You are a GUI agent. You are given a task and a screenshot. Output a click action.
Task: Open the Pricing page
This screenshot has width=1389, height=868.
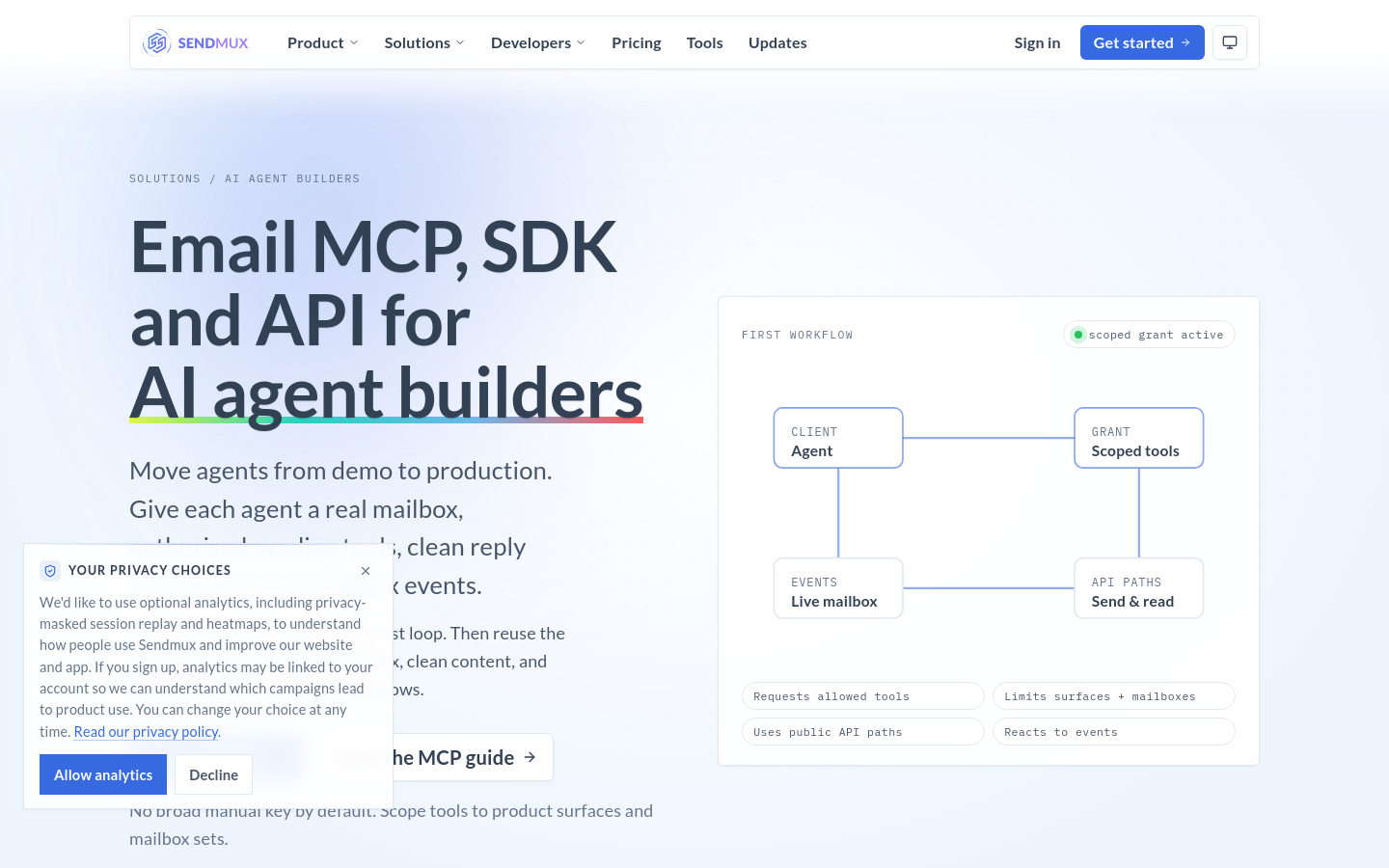point(637,42)
